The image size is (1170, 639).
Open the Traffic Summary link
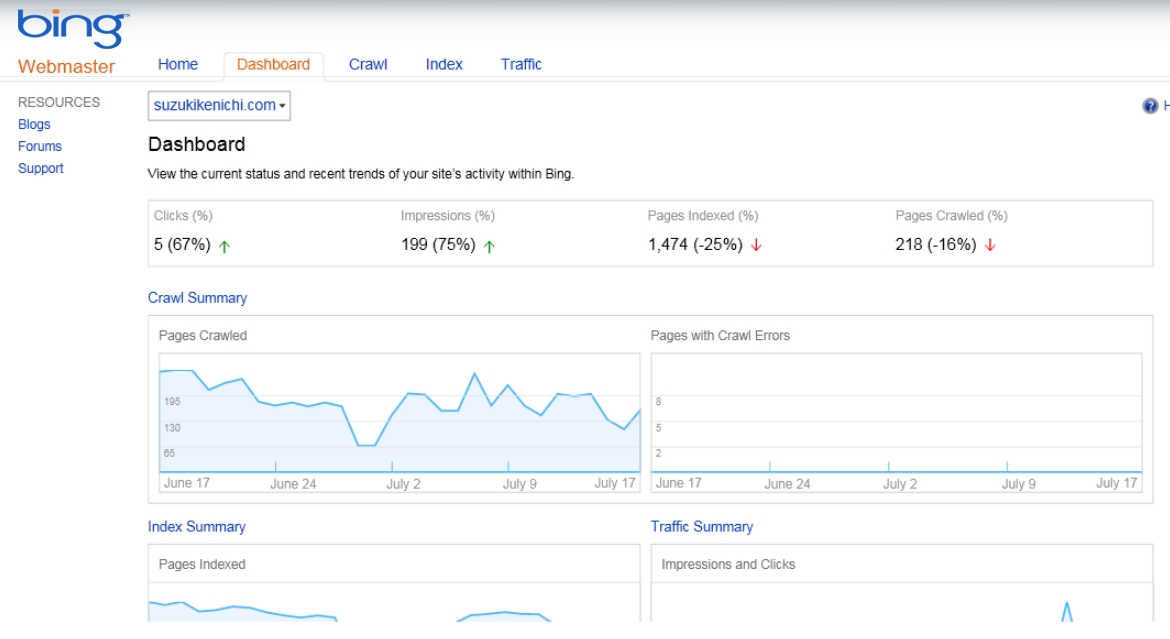[x=701, y=526]
